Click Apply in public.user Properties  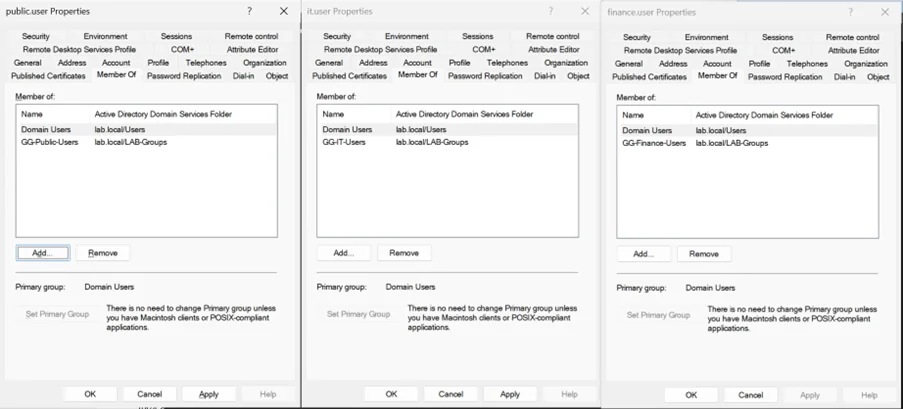pos(208,394)
